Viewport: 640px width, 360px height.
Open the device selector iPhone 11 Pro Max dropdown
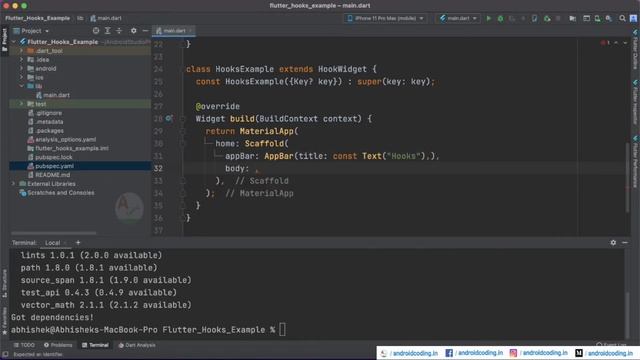pyautogui.click(x=386, y=18)
